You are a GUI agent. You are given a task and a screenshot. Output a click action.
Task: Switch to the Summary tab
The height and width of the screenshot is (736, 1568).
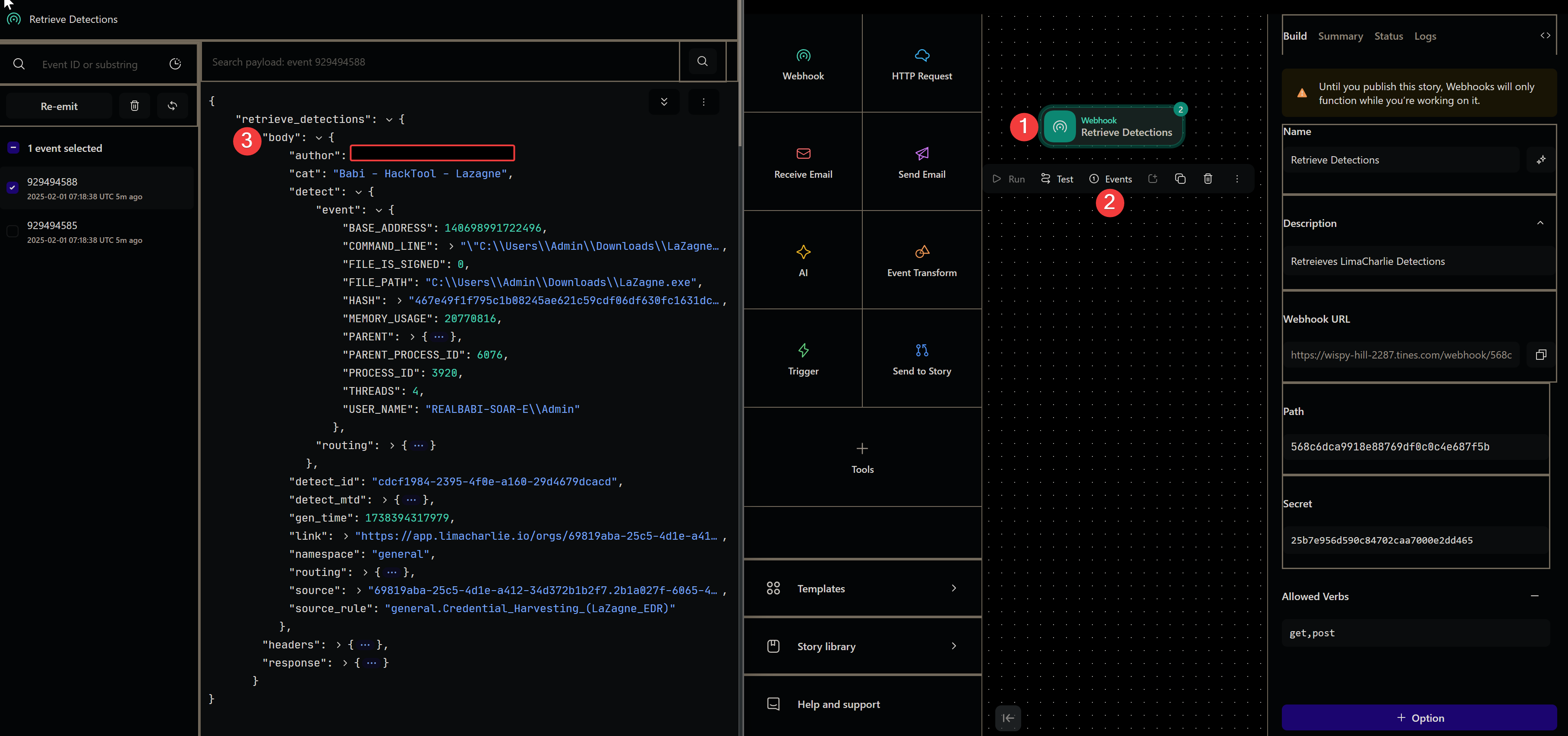pyautogui.click(x=1341, y=36)
